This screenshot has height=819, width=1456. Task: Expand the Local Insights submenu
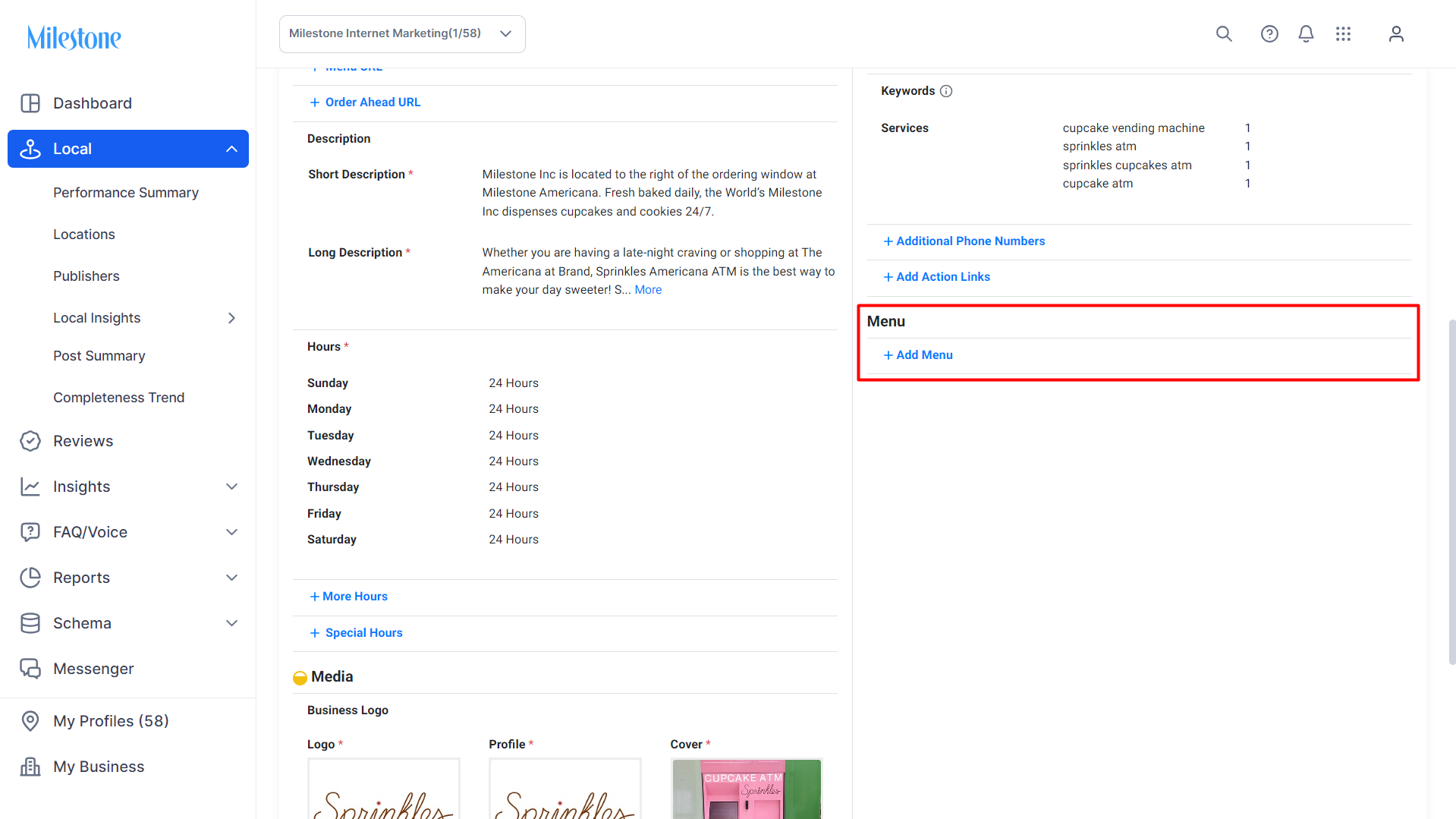click(232, 318)
